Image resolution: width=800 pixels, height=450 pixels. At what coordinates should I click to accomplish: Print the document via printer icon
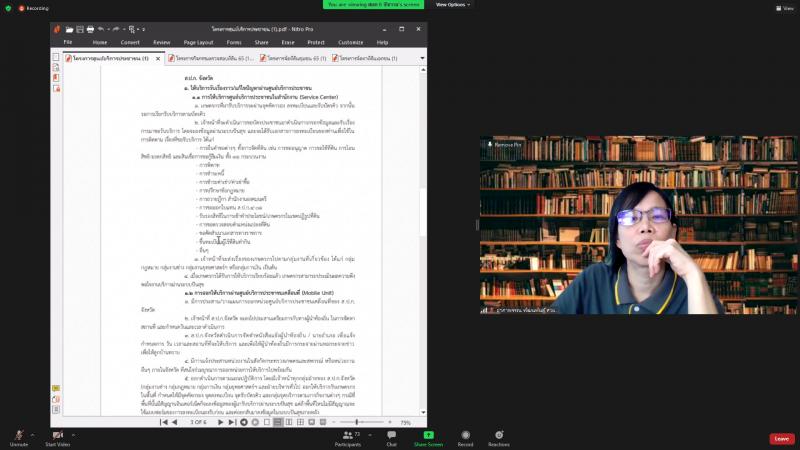pos(90,30)
